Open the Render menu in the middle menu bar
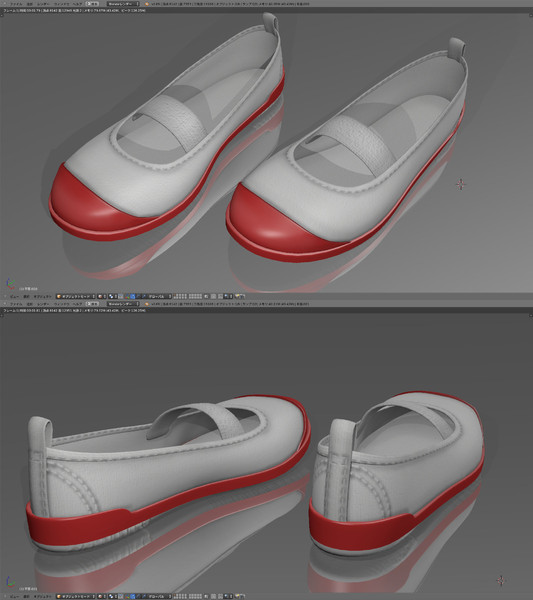 pyautogui.click(x=44, y=304)
